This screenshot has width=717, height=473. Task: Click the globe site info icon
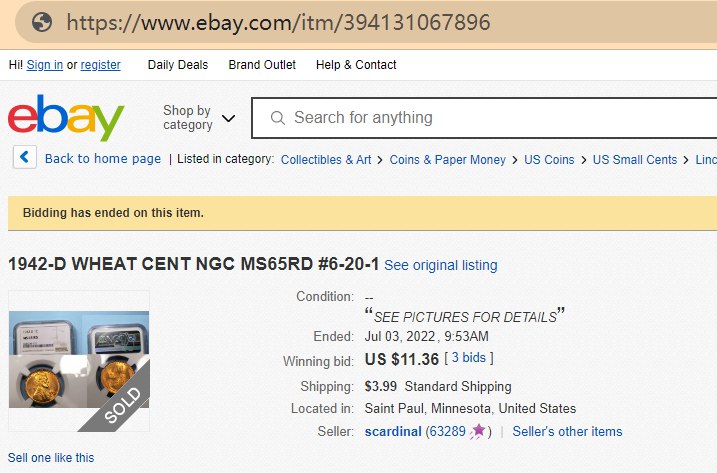(41, 22)
